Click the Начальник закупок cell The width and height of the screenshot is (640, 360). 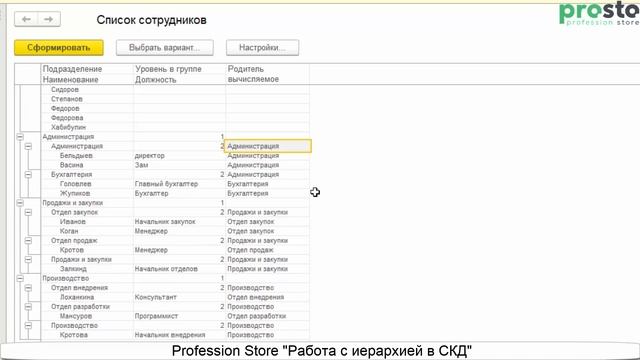pos(180,222)
